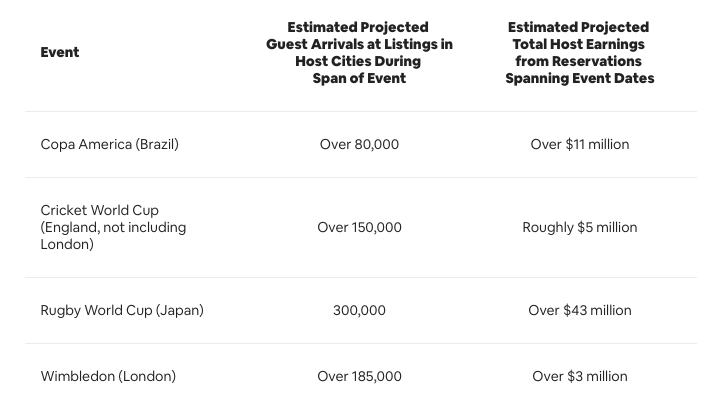Click the Over $43 million earnings value
The height and width of the screenshot is (407, 721).
(580, 310)
